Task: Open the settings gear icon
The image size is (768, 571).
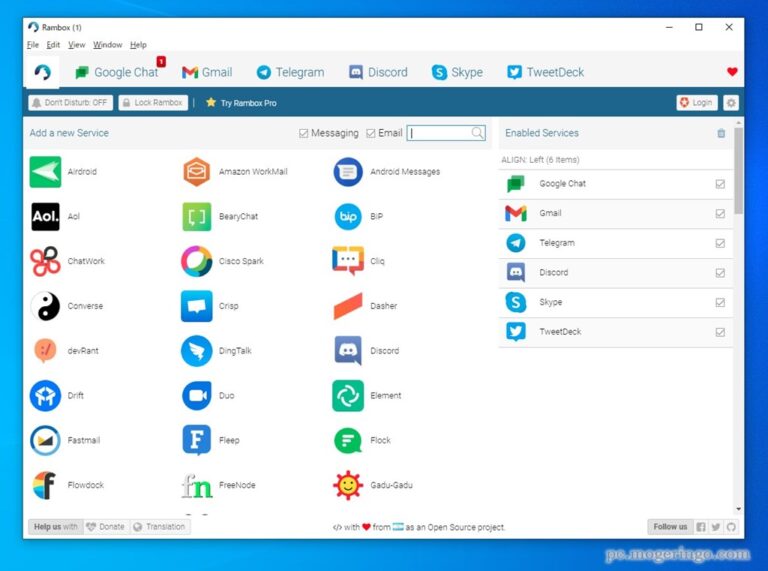Action: 731,103
